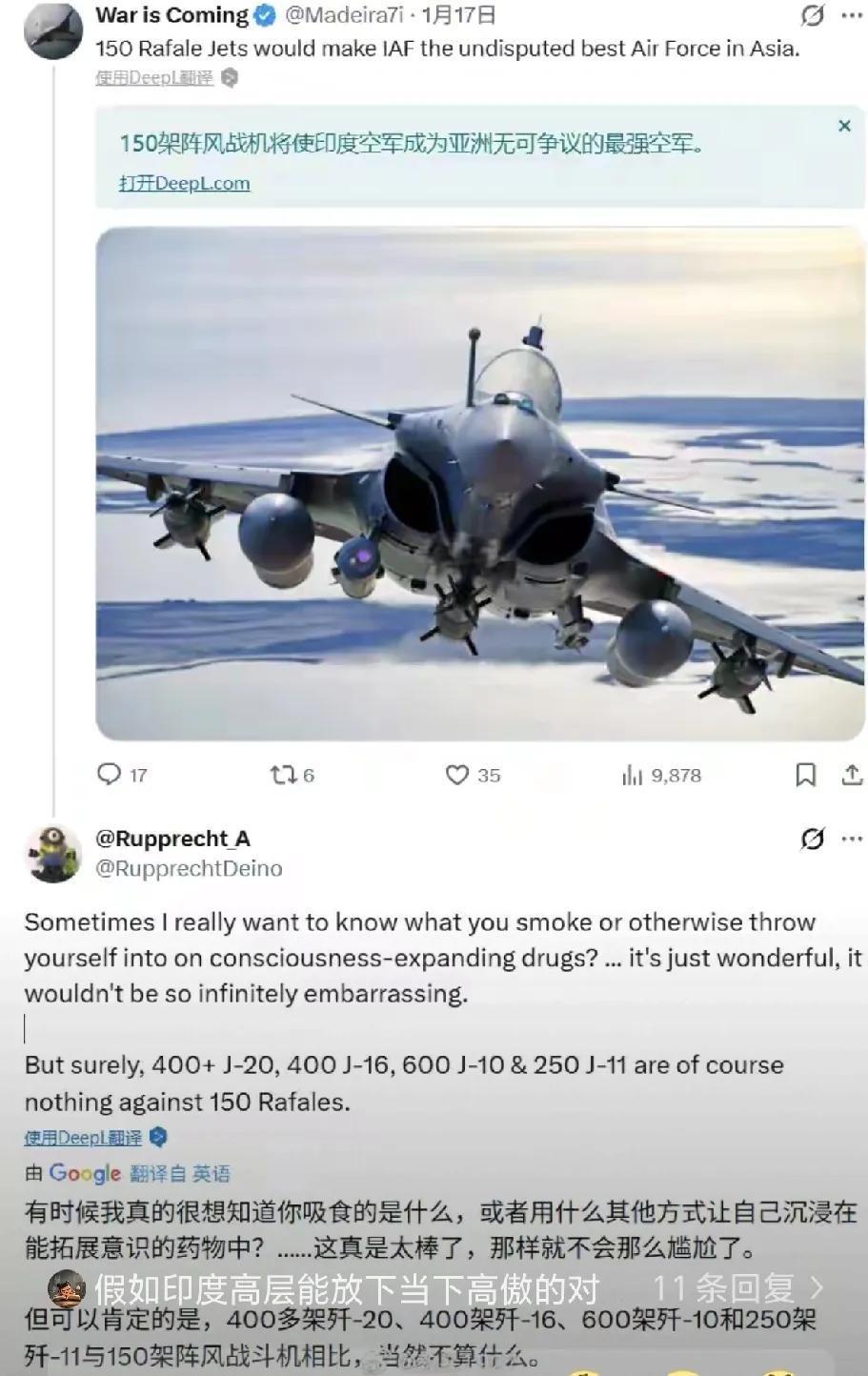This screenshot has width=868, height=1376.
Task: Share the tweet using upload icon
Action: (851, 775)
